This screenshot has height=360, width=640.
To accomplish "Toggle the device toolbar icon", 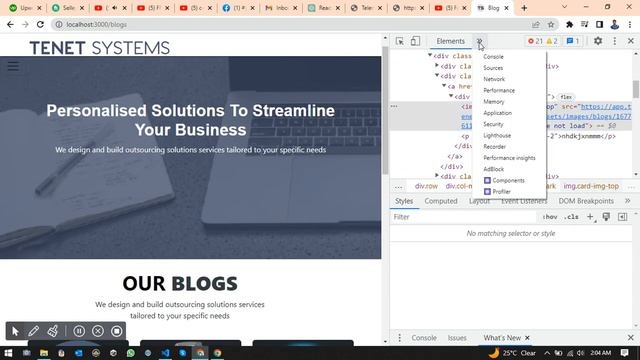I will point(415,41).
